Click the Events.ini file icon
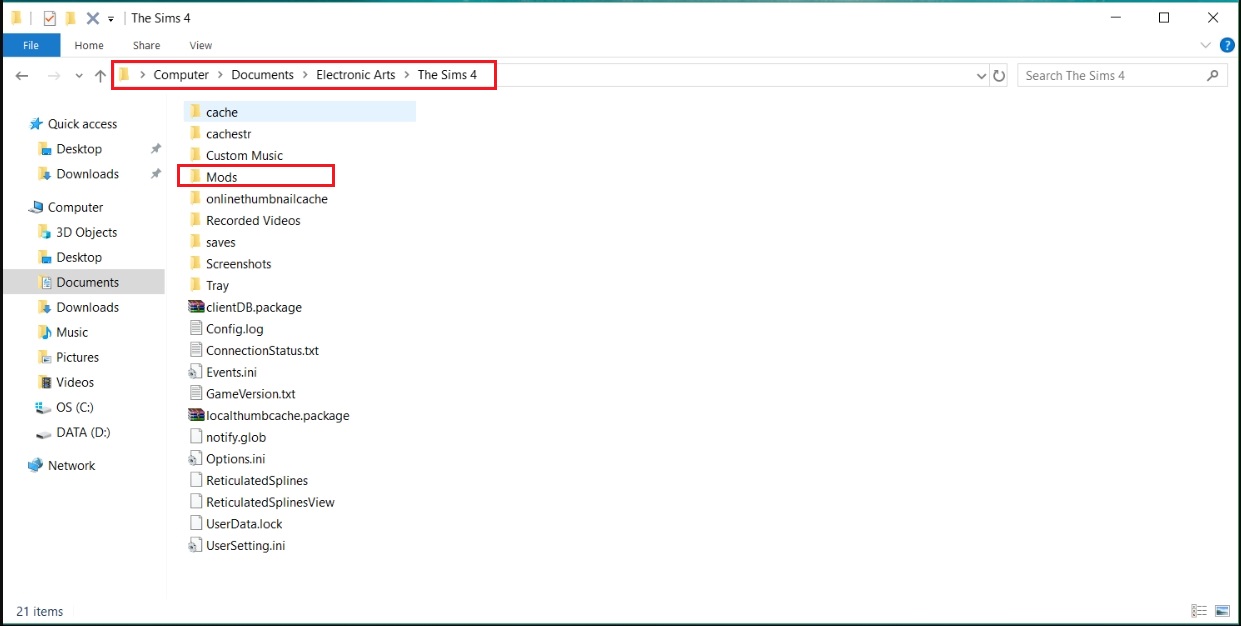The image size is (1241, 626). tap(196, 372)
